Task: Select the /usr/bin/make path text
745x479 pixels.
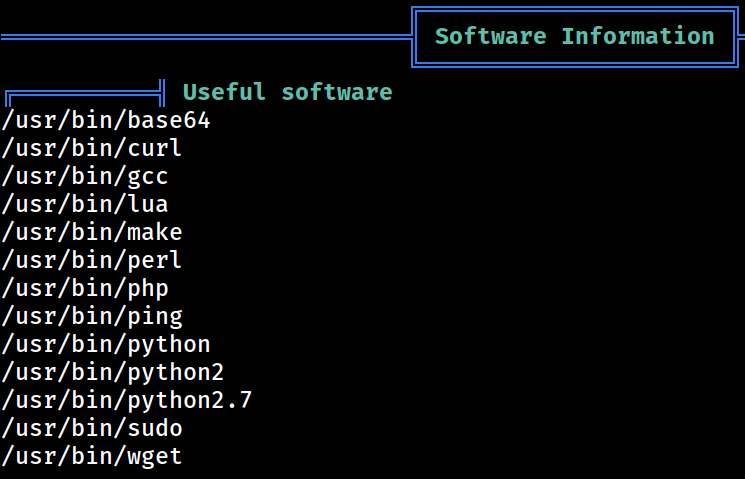Action: tap(92, 232)
